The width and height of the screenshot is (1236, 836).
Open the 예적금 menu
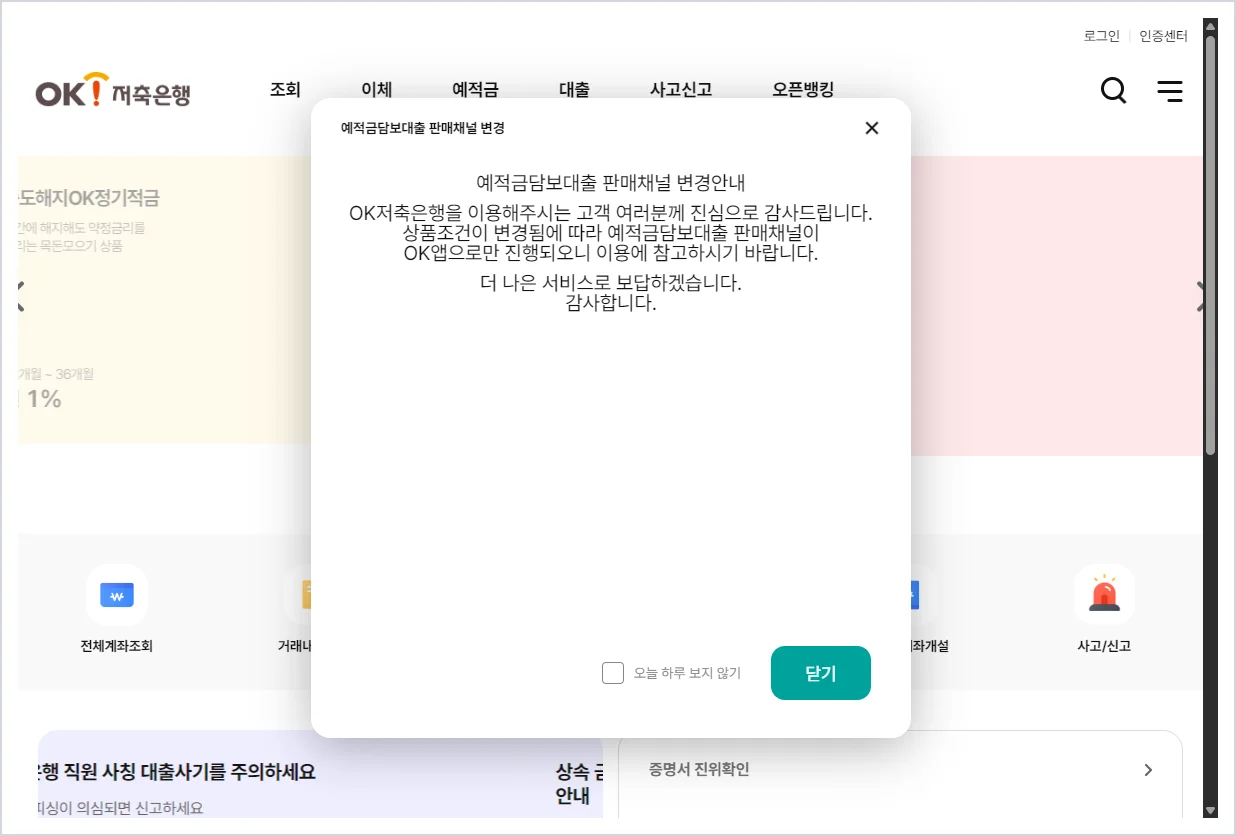click(475, 89)
